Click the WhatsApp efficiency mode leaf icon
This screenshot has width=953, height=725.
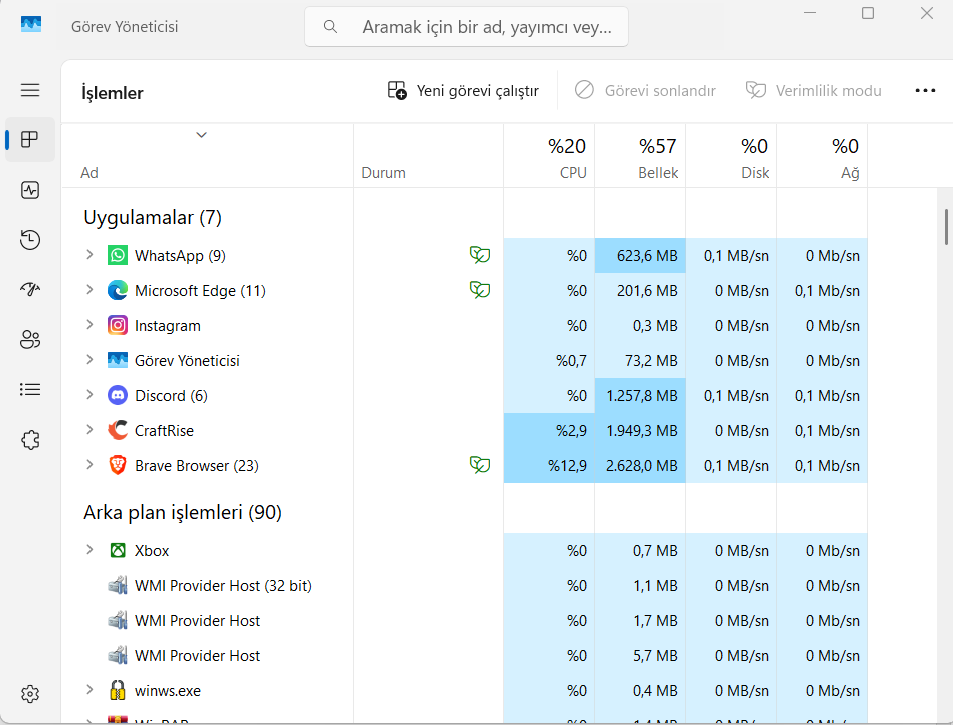click(480, 255)
